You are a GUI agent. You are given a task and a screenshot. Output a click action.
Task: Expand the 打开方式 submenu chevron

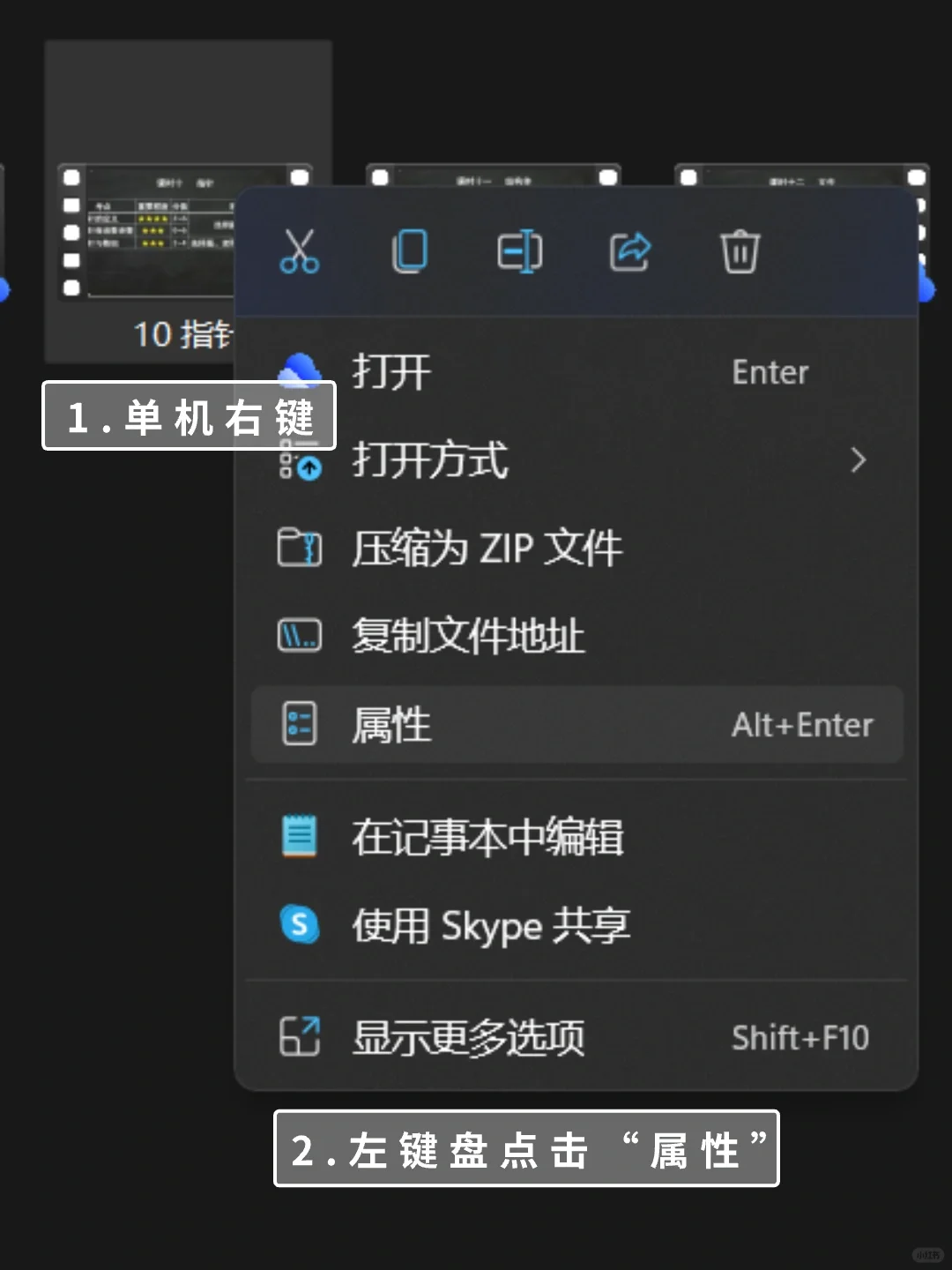coord(858,459)
